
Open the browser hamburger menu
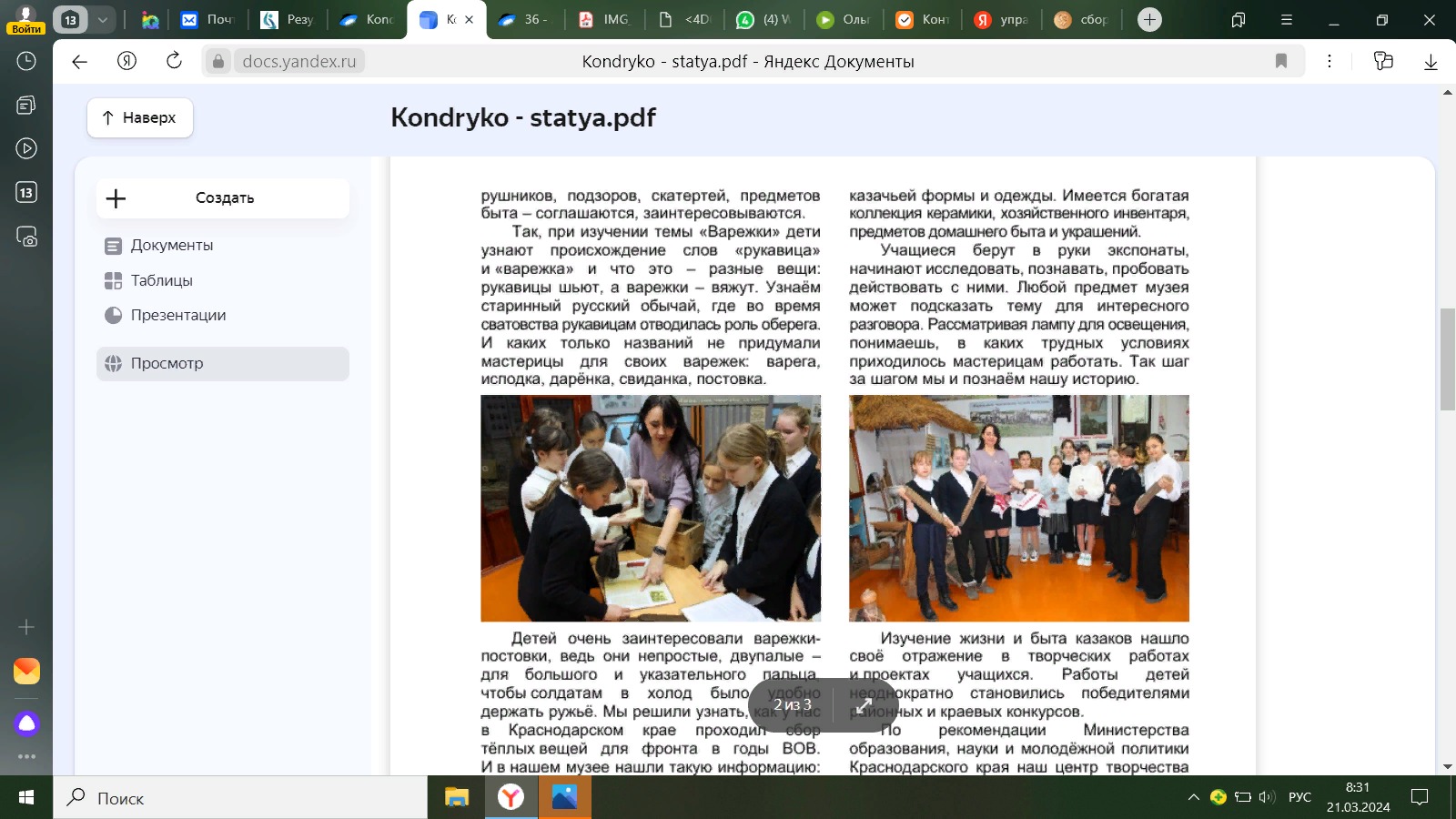[x=1286, y=19]
